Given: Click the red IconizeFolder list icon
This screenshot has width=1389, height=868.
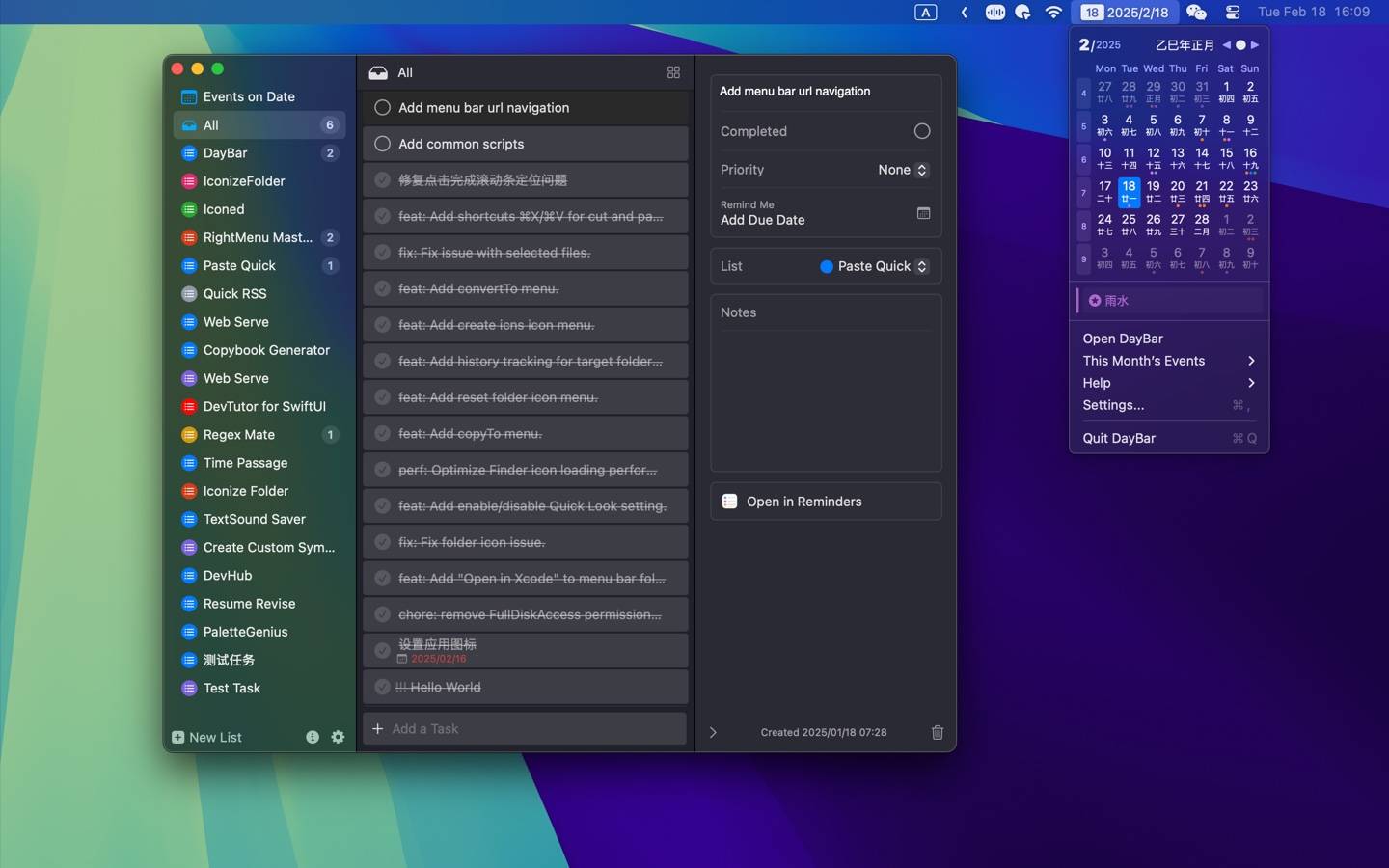Looking at the screenshot, I should click(x=189, y=181).
